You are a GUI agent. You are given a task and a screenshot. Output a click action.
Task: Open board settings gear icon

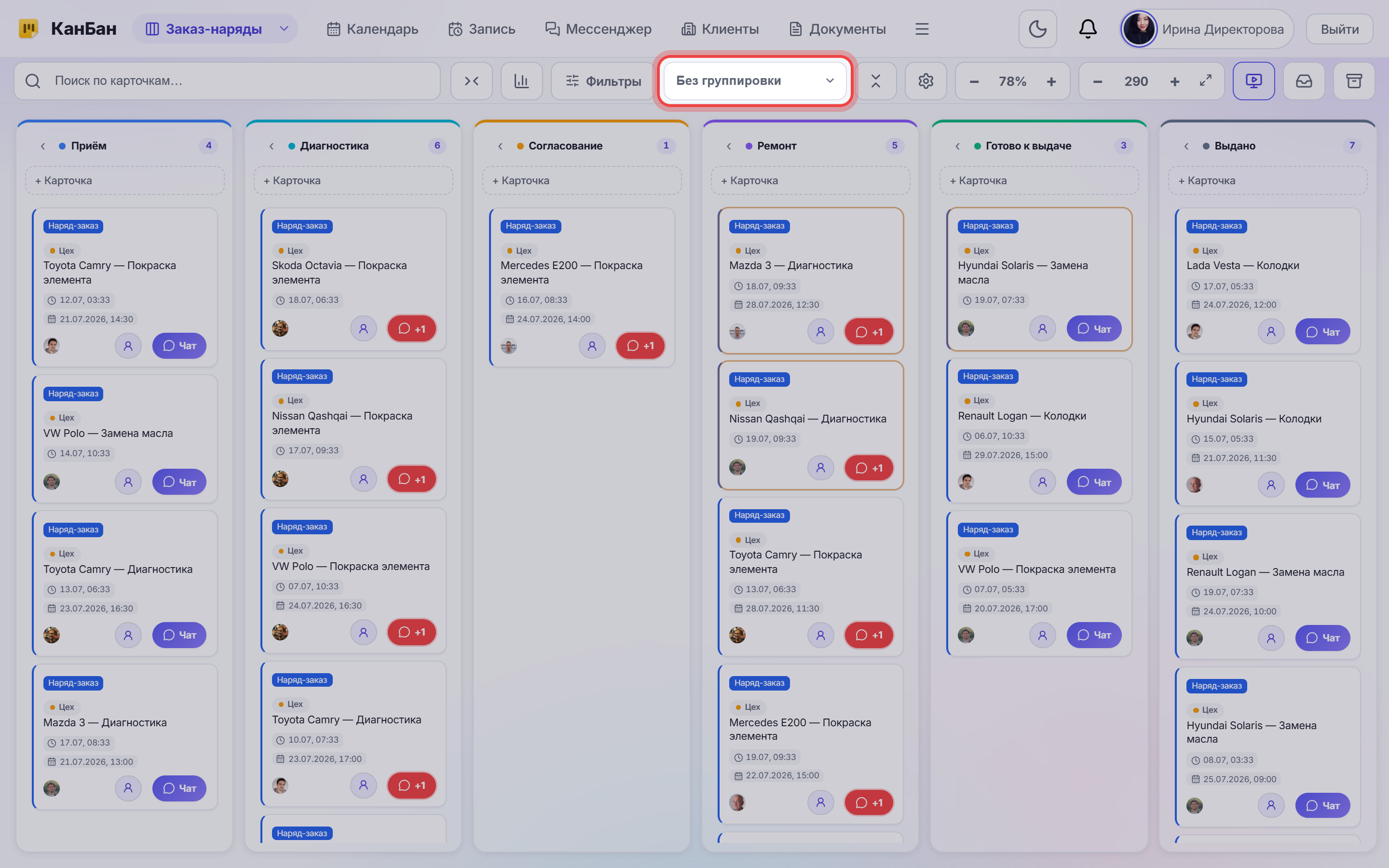pyautogui.click(x=925, y=81)
